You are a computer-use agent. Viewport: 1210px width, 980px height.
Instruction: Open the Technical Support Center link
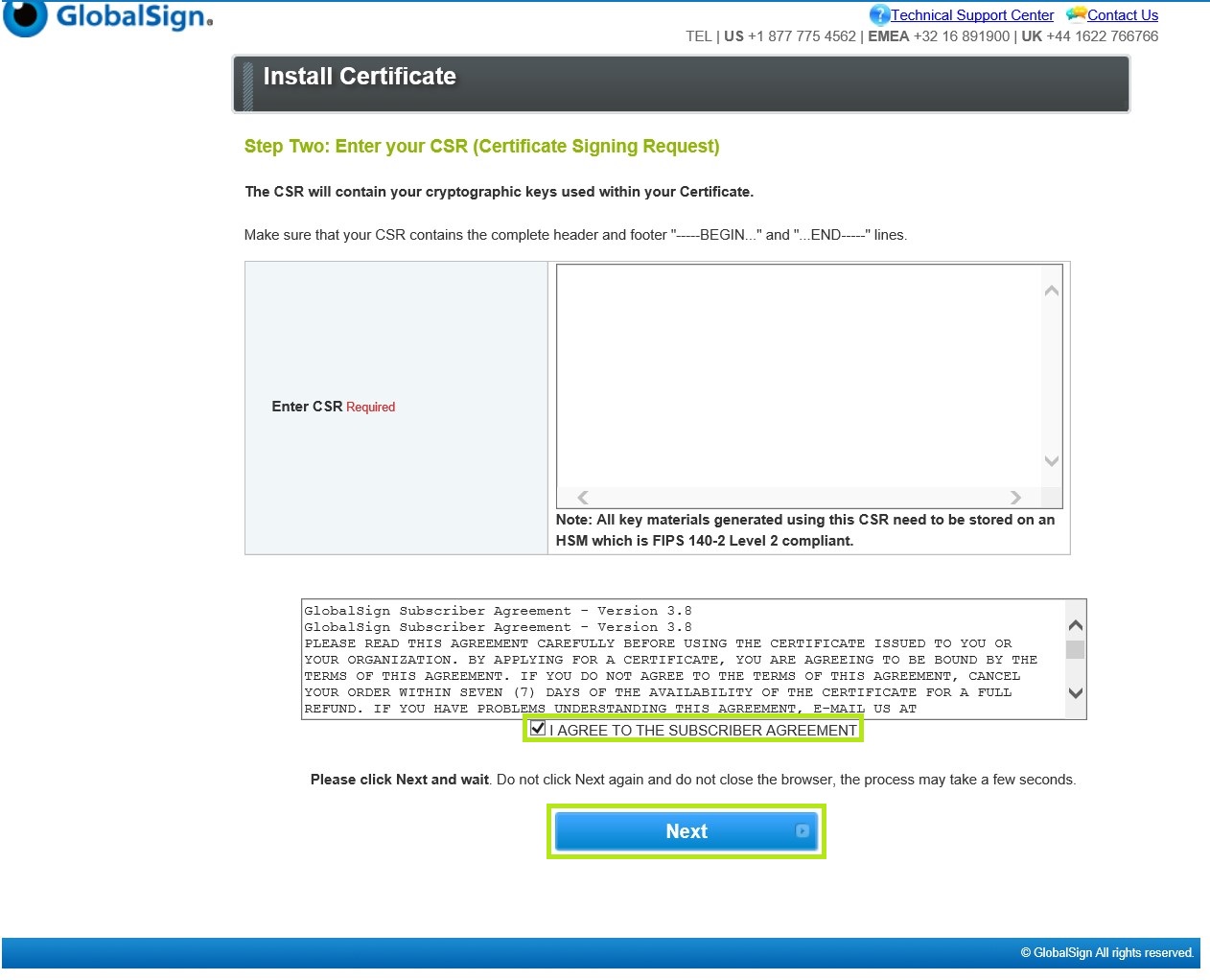tap(971, 15)
